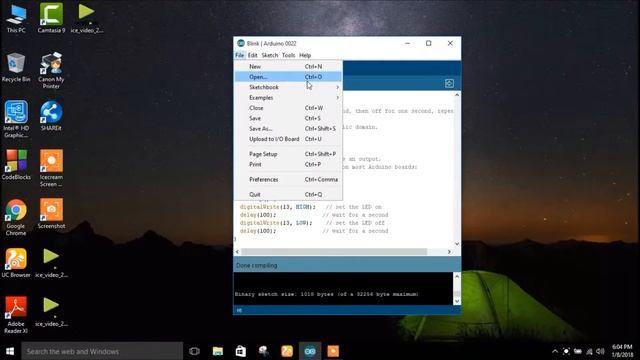Click Windows Start button
Screen dimensions: 640x360
tap(10, 351)
